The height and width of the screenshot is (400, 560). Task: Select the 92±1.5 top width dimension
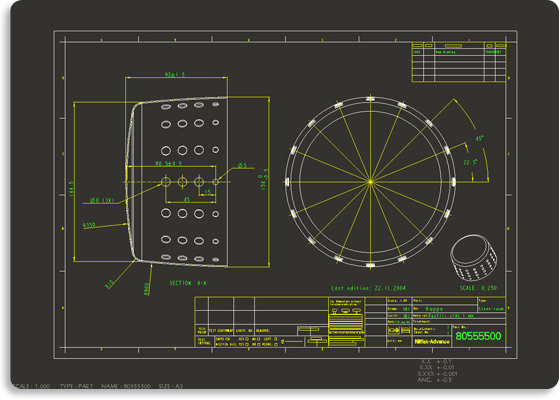(x=175, y=75)
